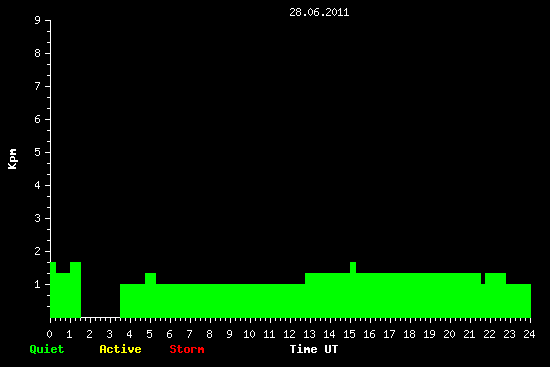This screenshot has width=550, height=367.
Task: Click the narrow notch near hour 21.5
Action: [483, 279]
